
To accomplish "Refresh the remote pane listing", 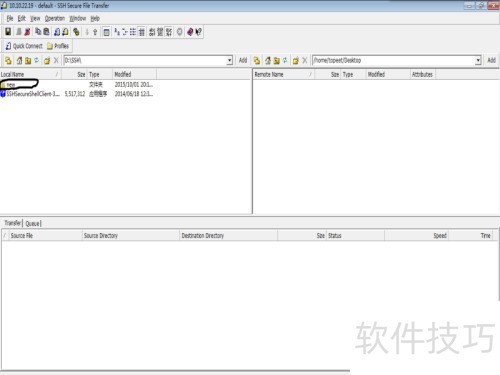I will click(x=285, y=60).
